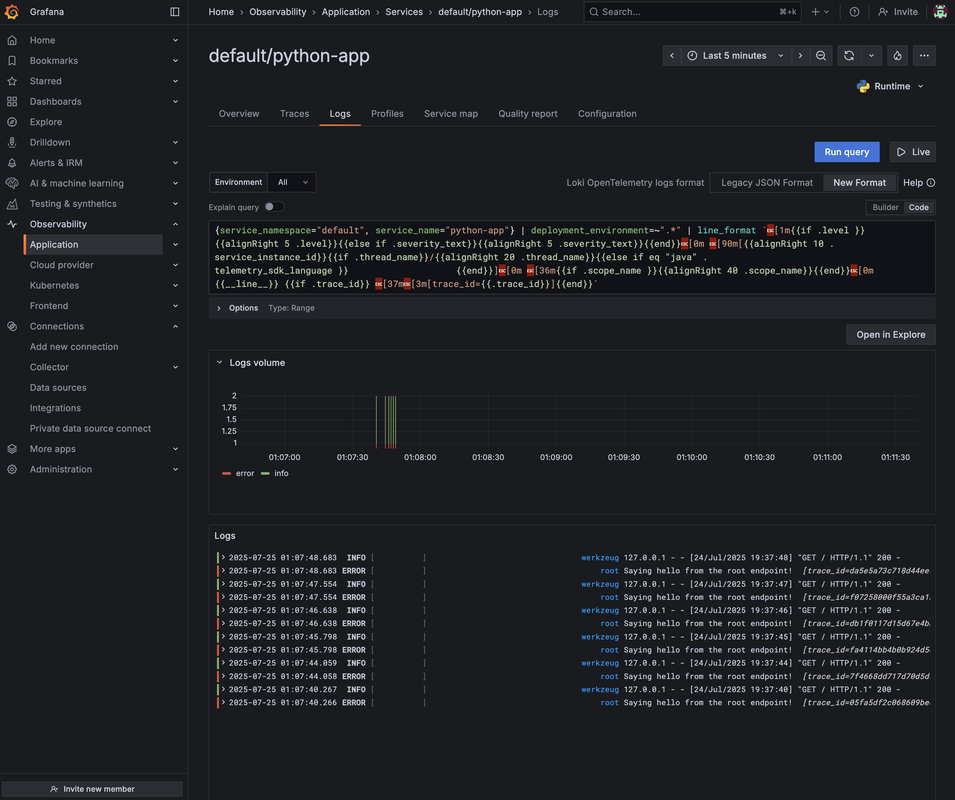Switch to the Configuration tab

[x=607, y=114]
